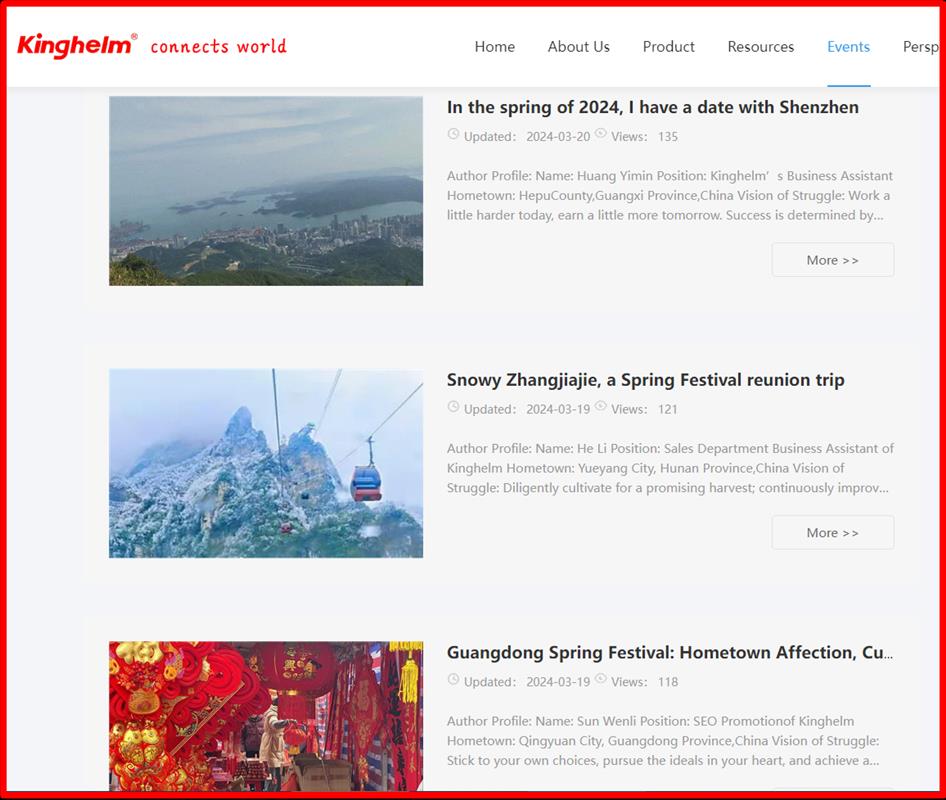Click the He Li author profile excerpt
The width and height of the screenshot is (946, 800).
coord(670,468)
